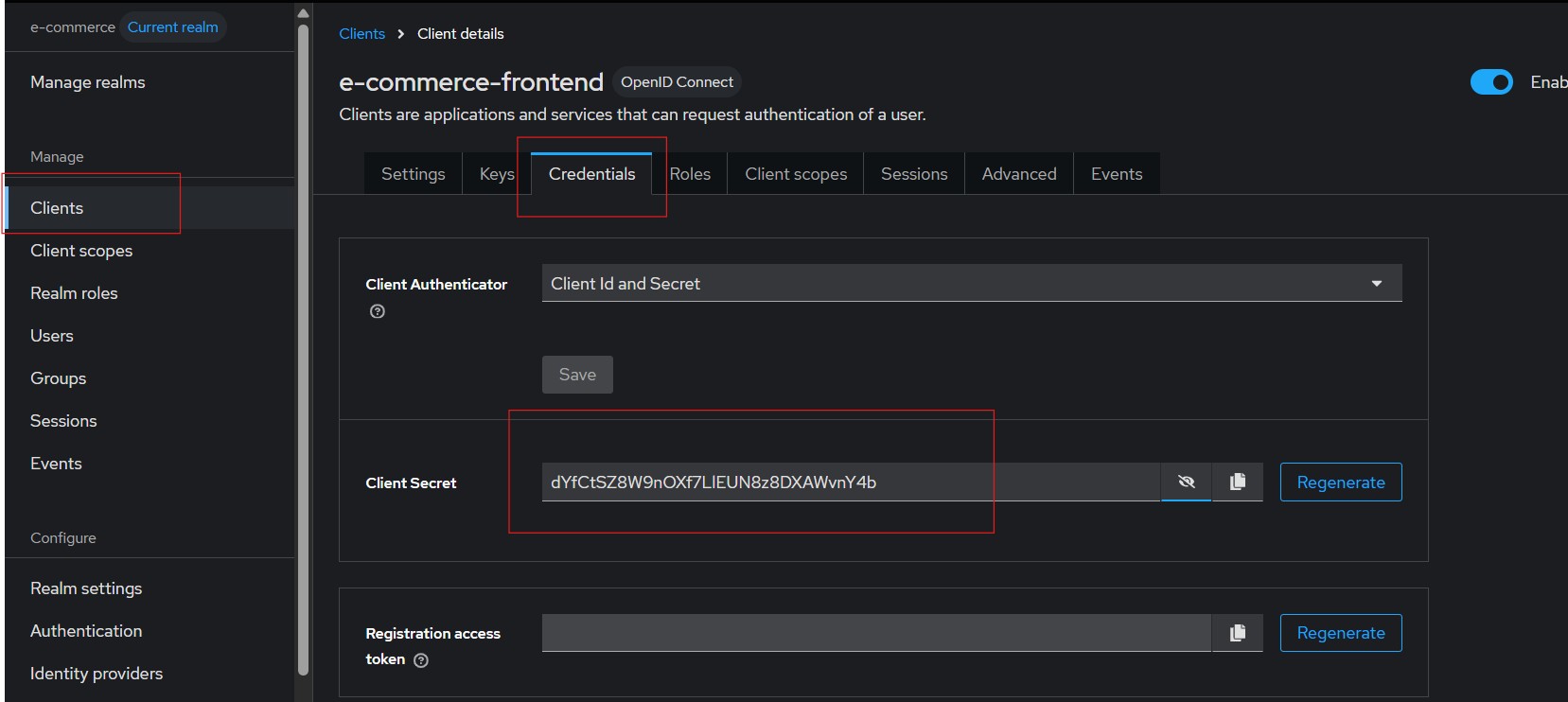Viewport: 1568px width, 702px height.
Task: Go to Users in the sidebar
Action: coord(52,336)
